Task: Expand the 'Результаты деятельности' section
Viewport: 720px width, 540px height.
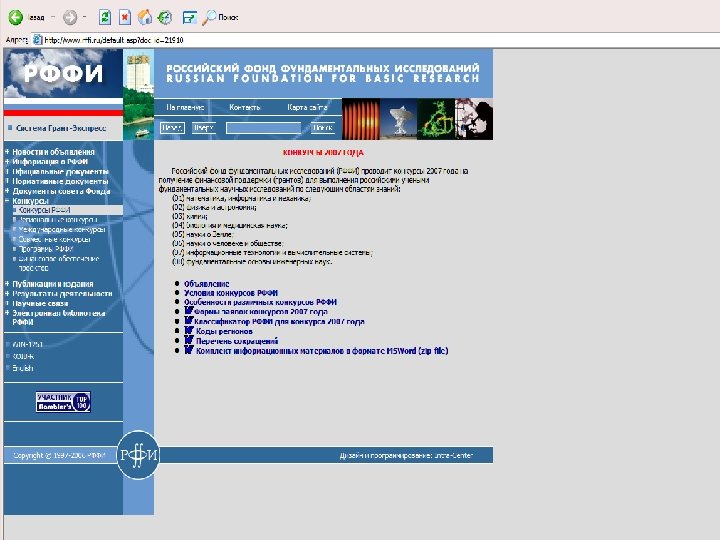Action: coord(7,293)
